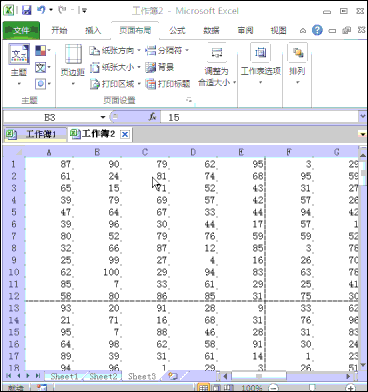Switch to the 开始 ribbon tab
This screenshot has width=368, height=392.
tap(59, 31)
